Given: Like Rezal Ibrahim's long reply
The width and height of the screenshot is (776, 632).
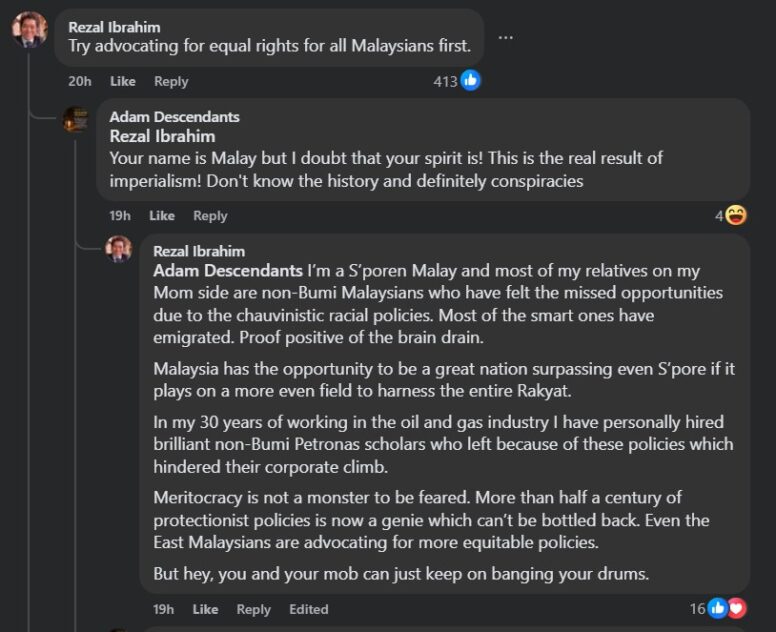Looking at the screenshot, I should [205, 609].
